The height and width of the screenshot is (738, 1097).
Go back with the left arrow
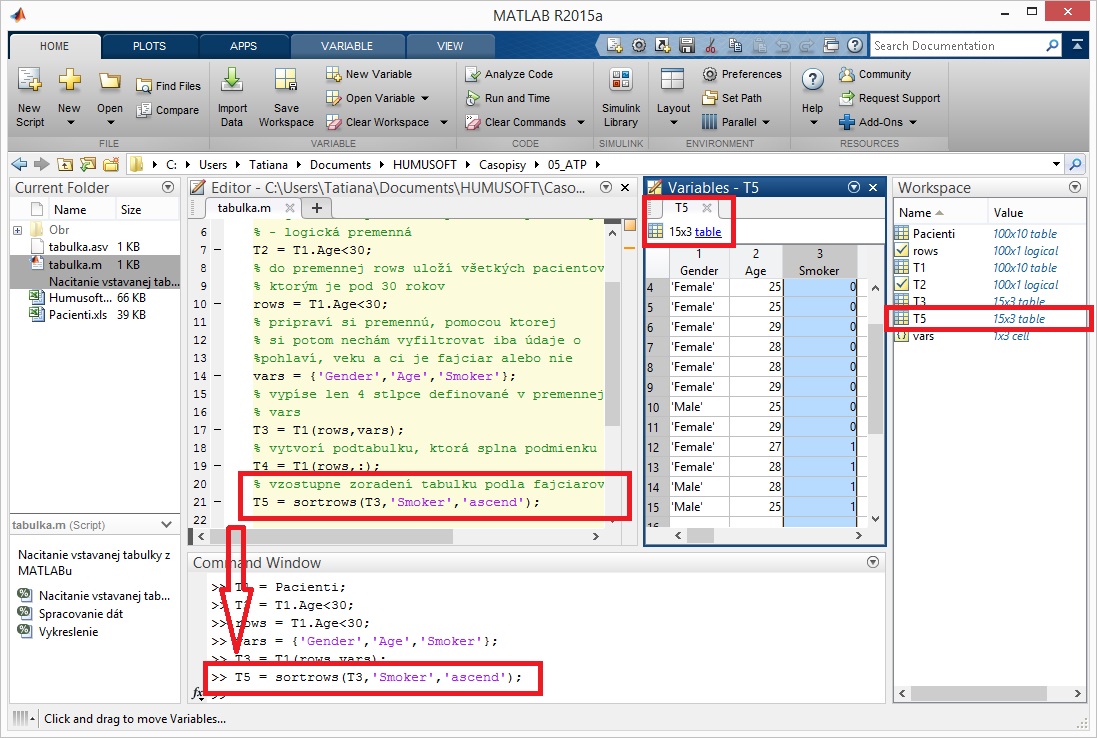[x=20, y=164]
